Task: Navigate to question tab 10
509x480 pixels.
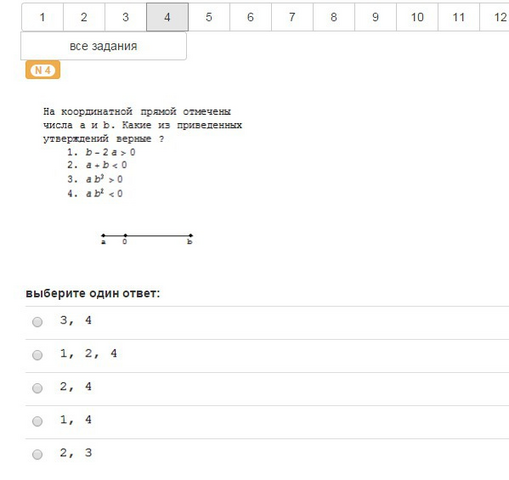Action: tap(417, 17)
